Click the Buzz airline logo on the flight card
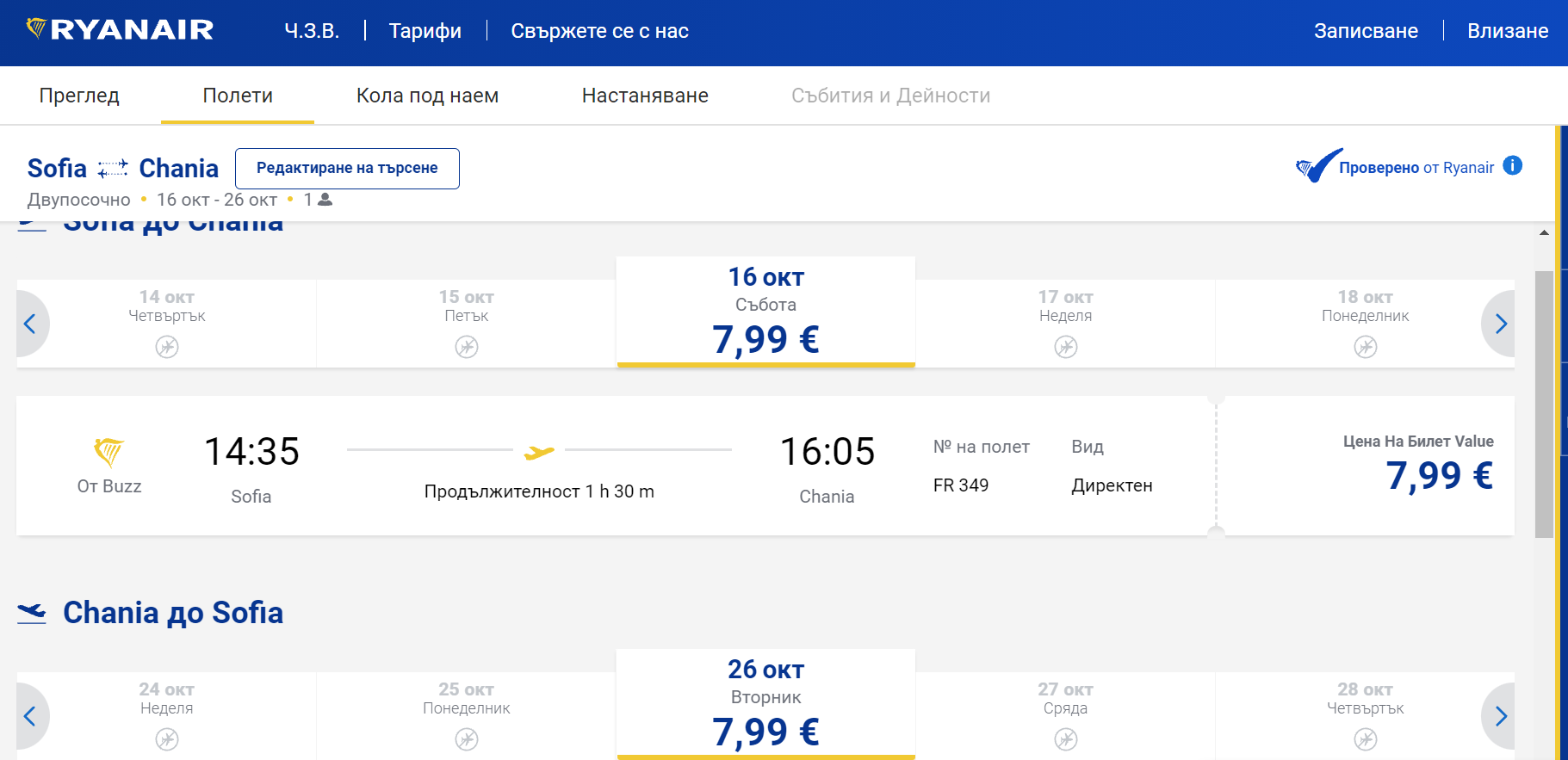Image resolution: width=1568 pixels, height=760 pixels. [109, 451]
